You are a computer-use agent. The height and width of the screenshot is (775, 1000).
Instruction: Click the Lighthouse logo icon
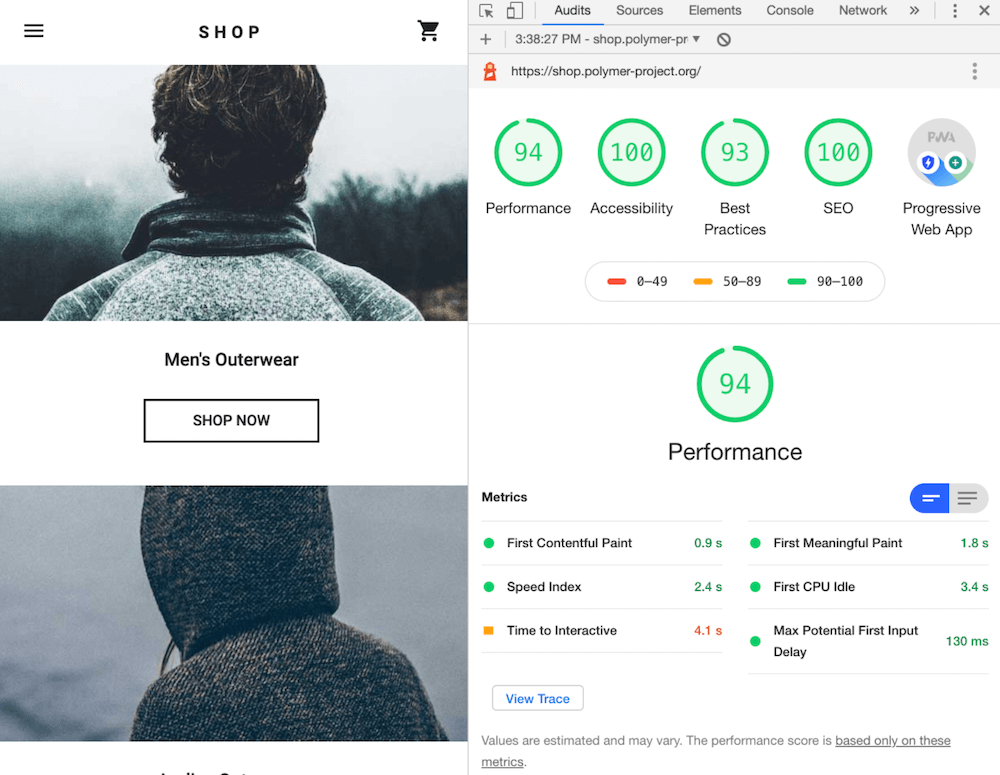coord(490,71)
